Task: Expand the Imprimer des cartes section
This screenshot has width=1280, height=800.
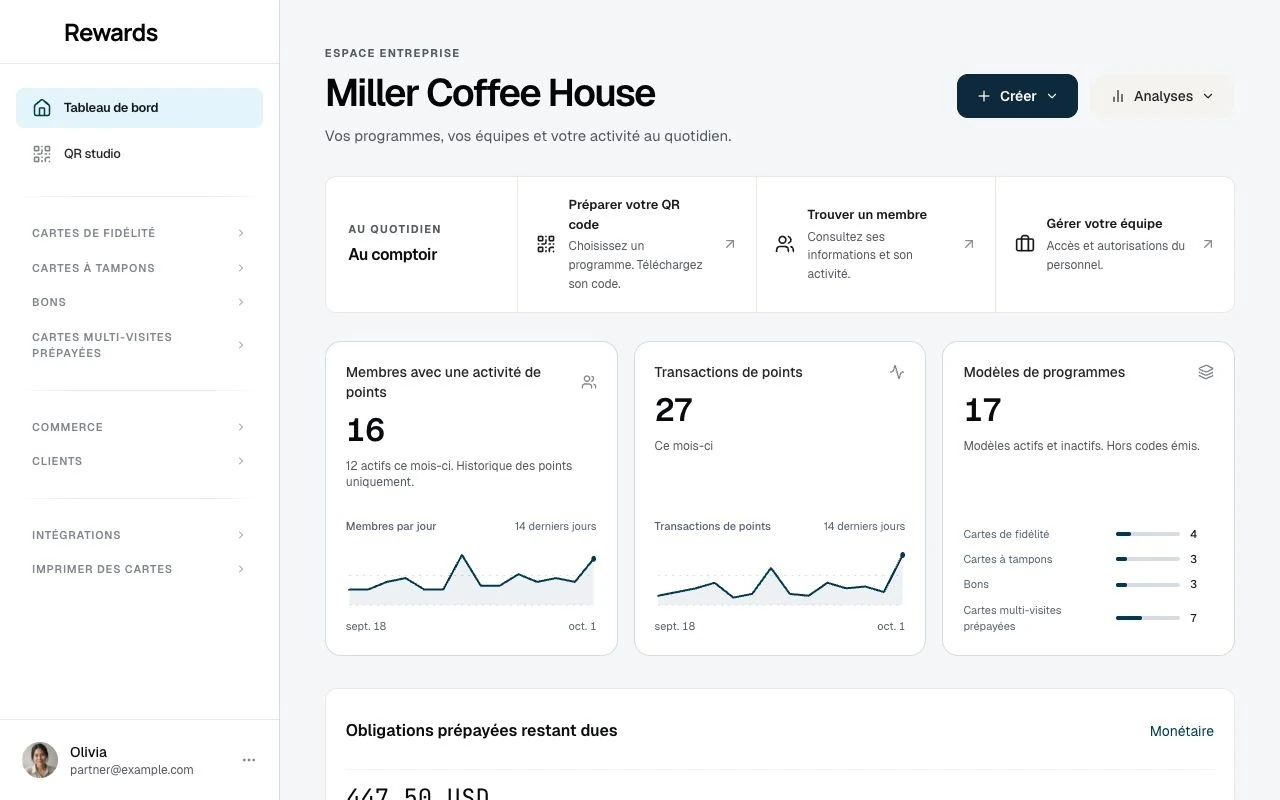Action: tap(139, 569)
